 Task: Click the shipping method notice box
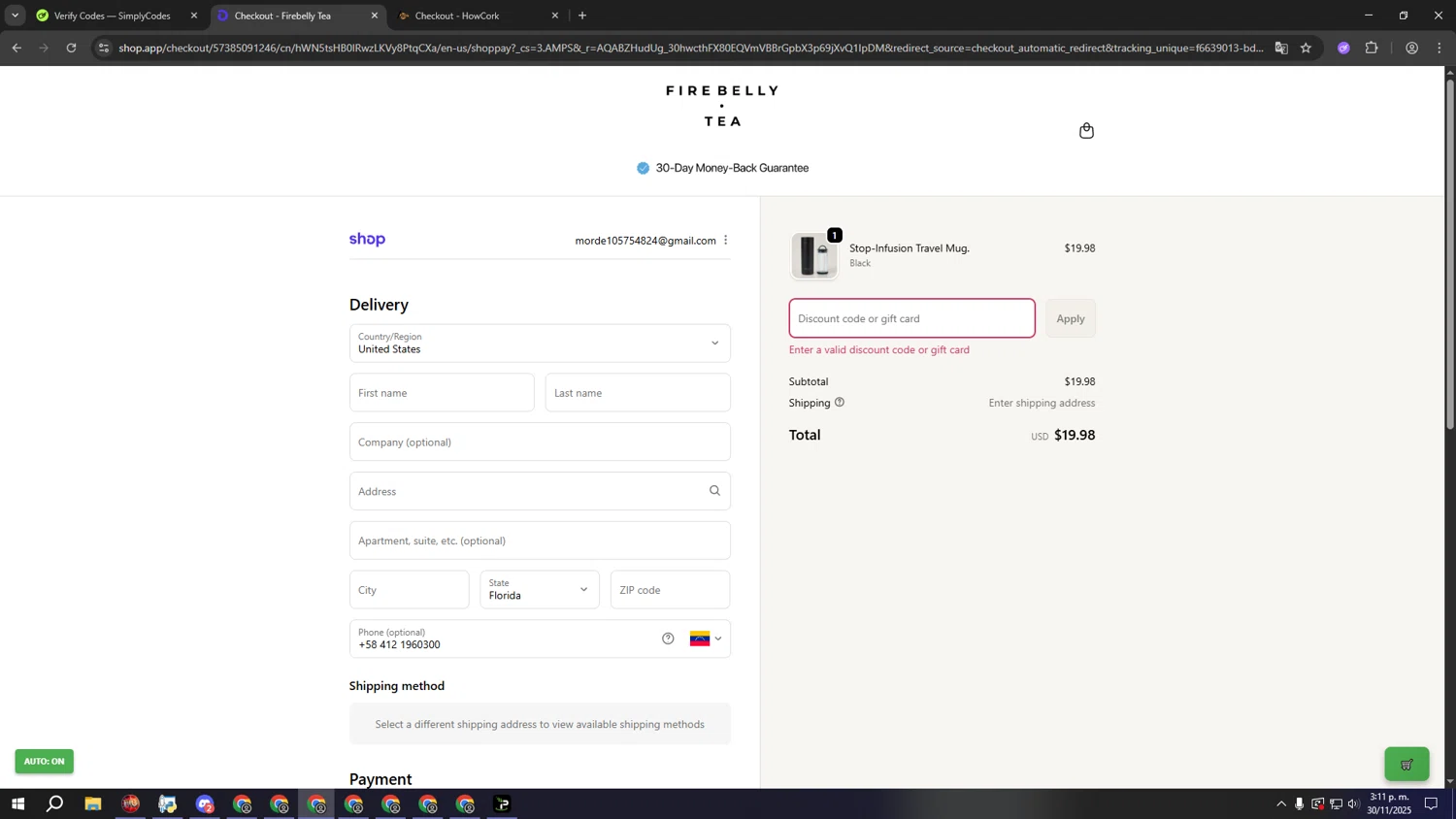tap(540, 724)
